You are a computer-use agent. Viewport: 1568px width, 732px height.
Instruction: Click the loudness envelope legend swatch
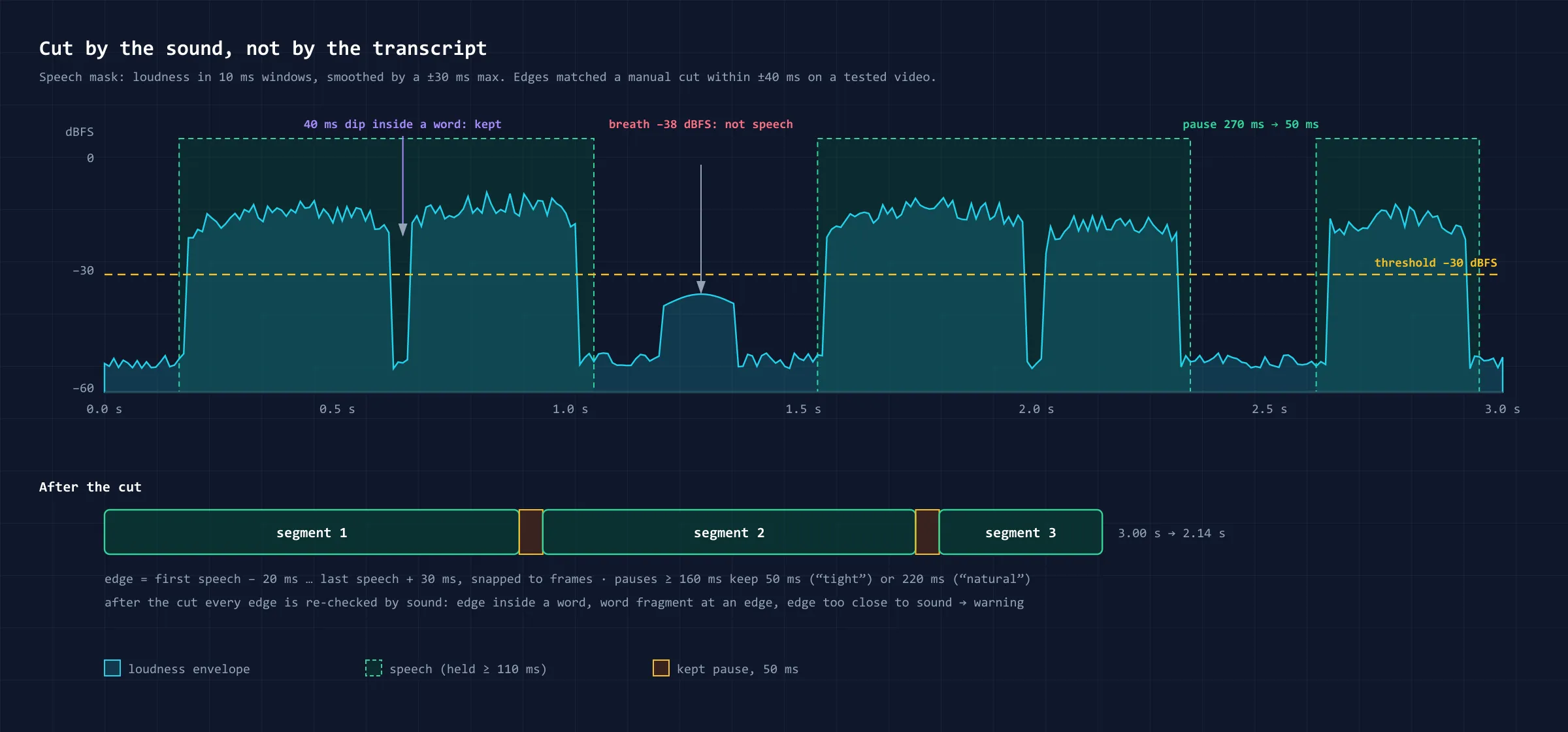pyautogui.click(x=112, y=668)
